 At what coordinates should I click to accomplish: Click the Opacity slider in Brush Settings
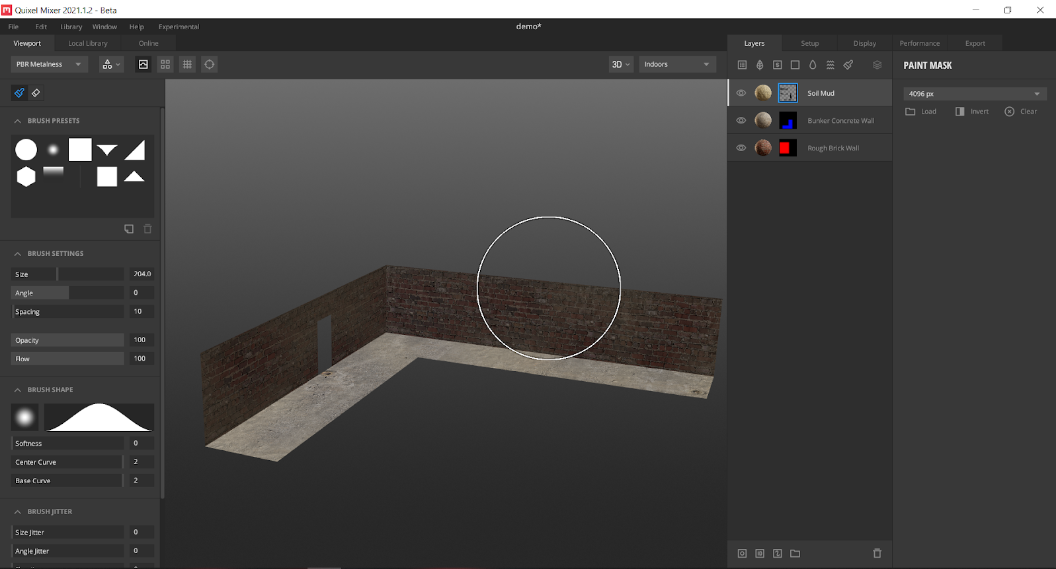pyautogui.click(x=68, y=340)
